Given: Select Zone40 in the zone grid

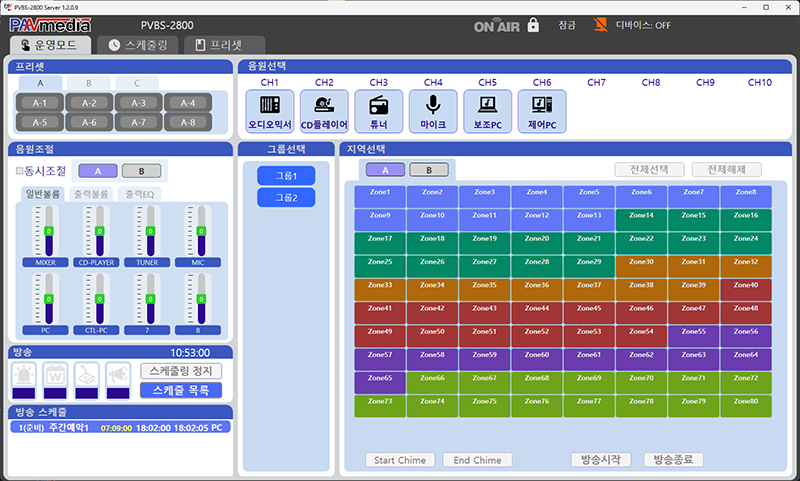Looking at the screenshot, I should (x=746, y=285).
